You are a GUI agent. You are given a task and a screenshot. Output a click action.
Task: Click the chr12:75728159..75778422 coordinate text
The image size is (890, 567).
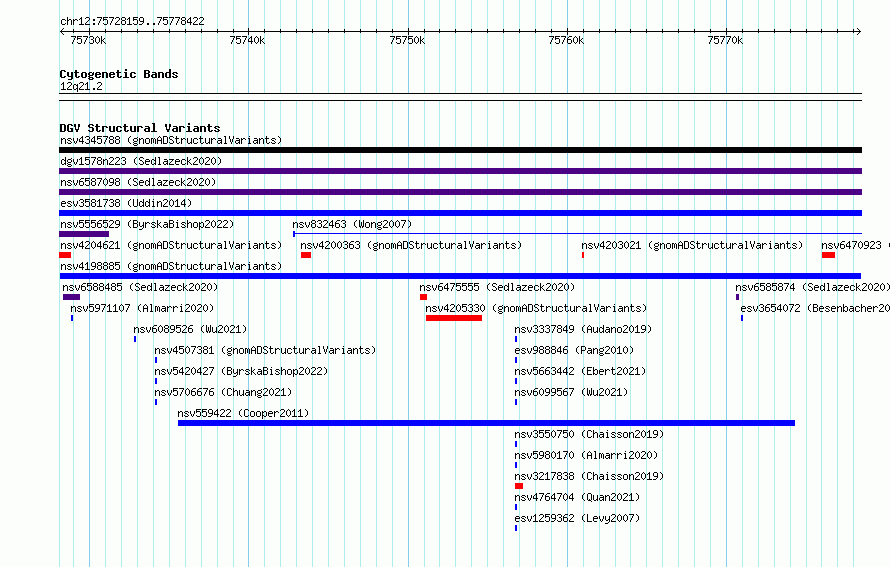tap(132, 21)
